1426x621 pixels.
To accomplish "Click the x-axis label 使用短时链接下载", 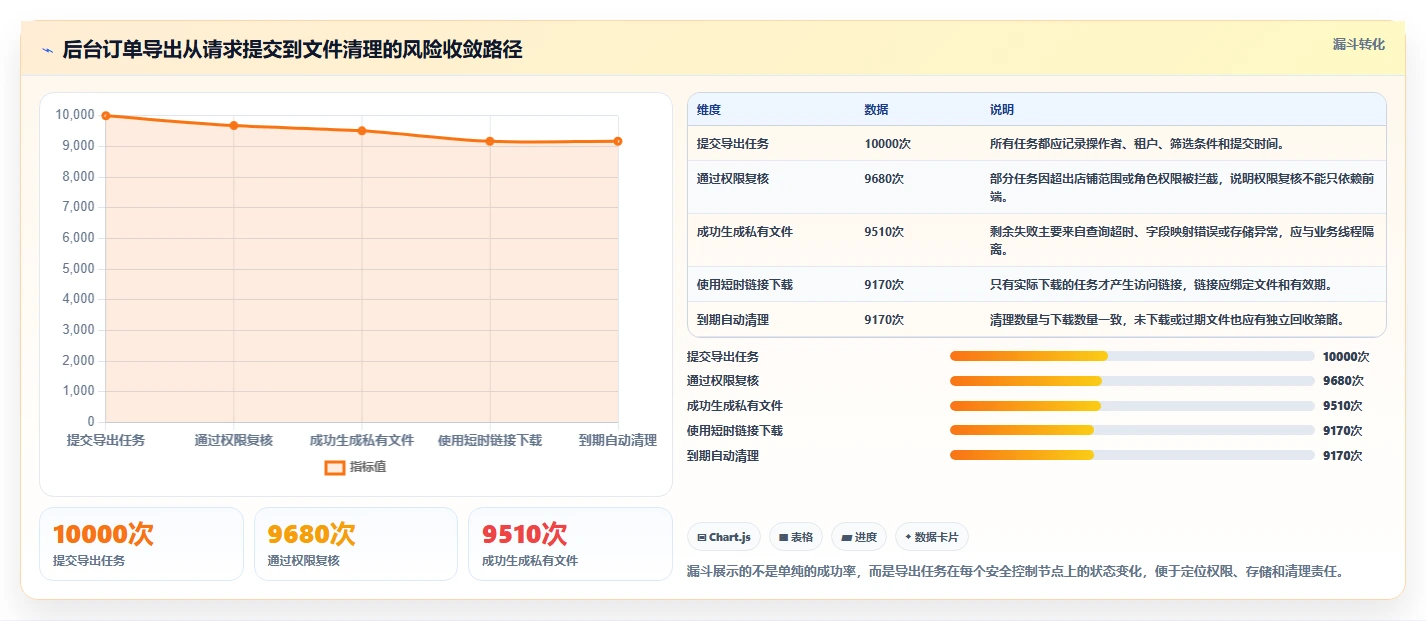I will [x=490, y=441].
